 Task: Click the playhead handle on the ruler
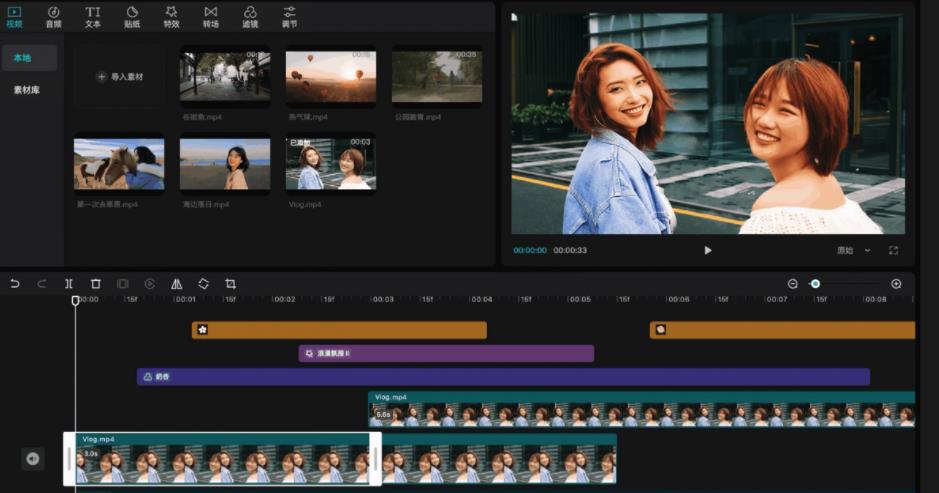75,300
